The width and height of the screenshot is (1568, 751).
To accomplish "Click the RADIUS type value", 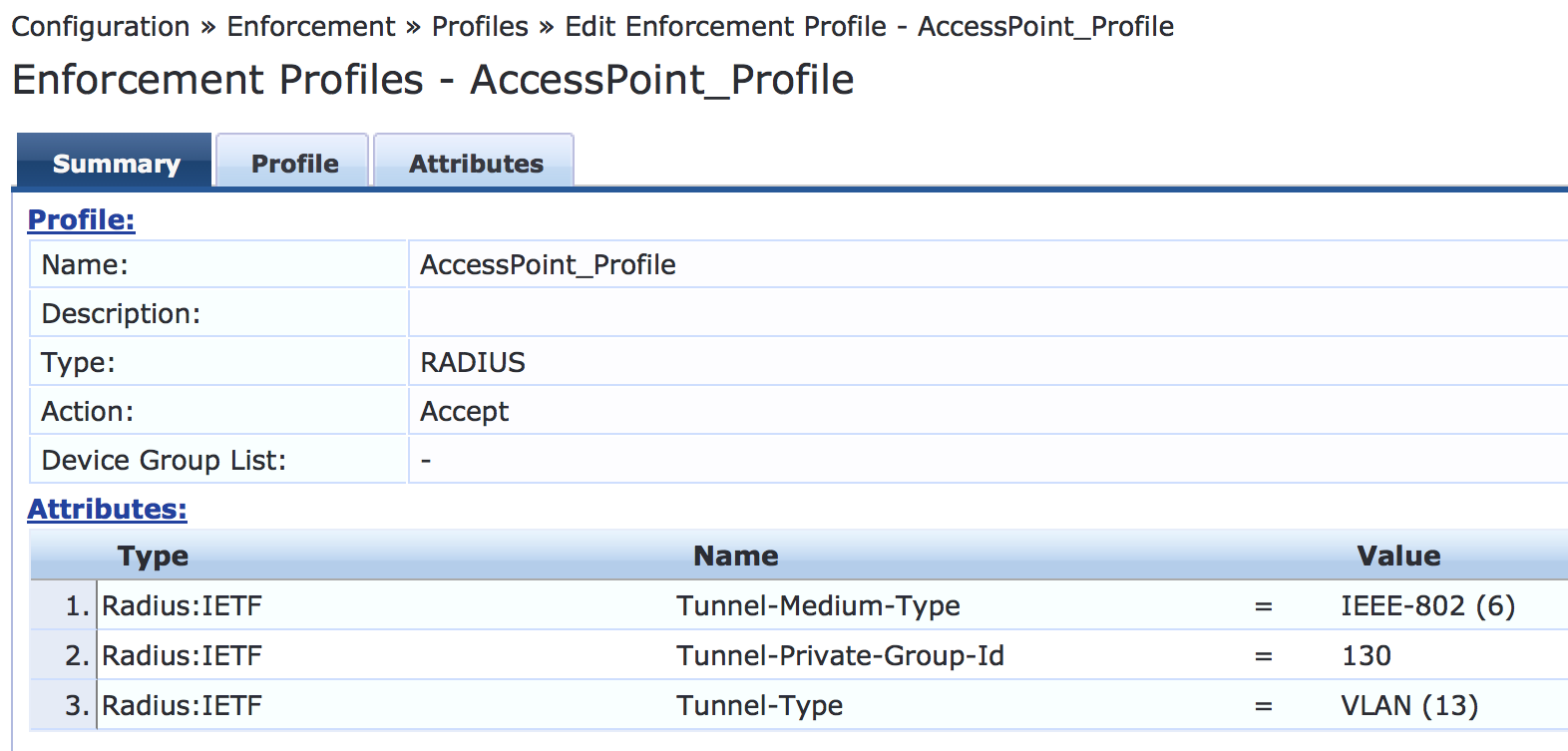I will pos(473,362).
